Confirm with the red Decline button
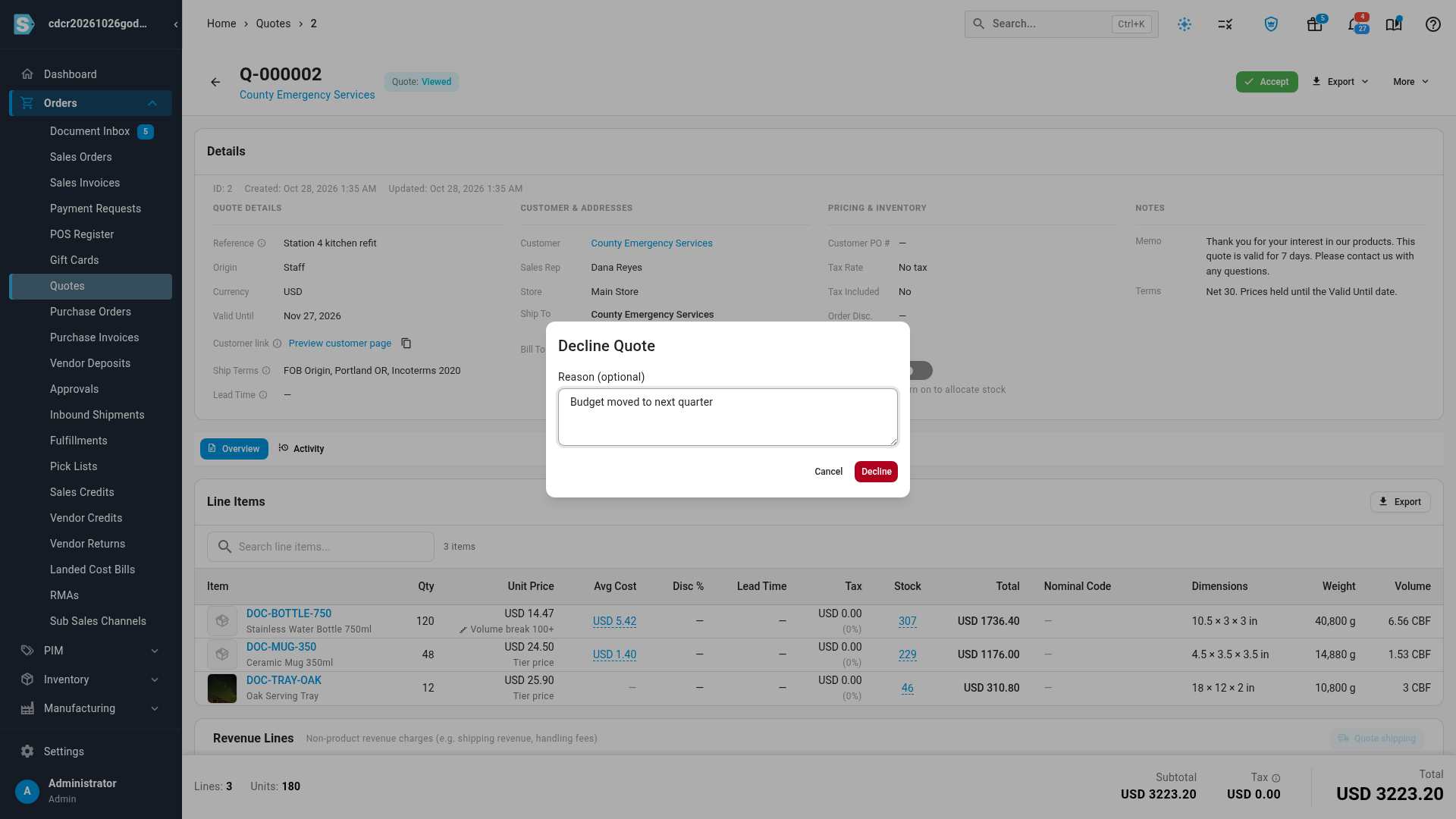 point(876,472)
